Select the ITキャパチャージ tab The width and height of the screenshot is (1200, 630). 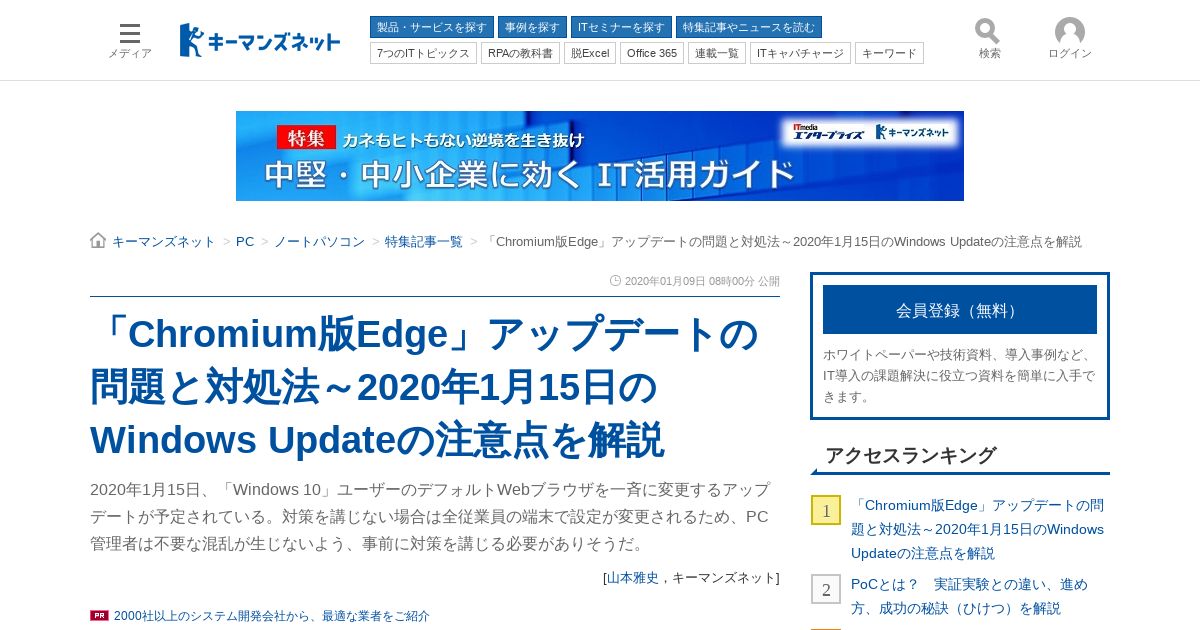[x=800, y=53]
